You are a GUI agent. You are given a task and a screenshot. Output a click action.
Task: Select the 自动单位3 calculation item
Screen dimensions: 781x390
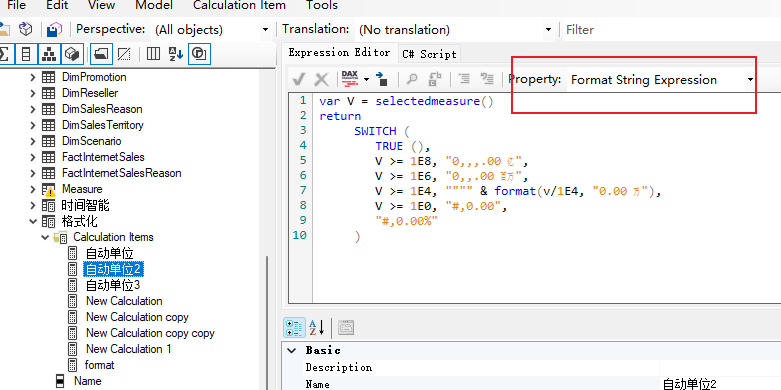click(x=113, y=285)
